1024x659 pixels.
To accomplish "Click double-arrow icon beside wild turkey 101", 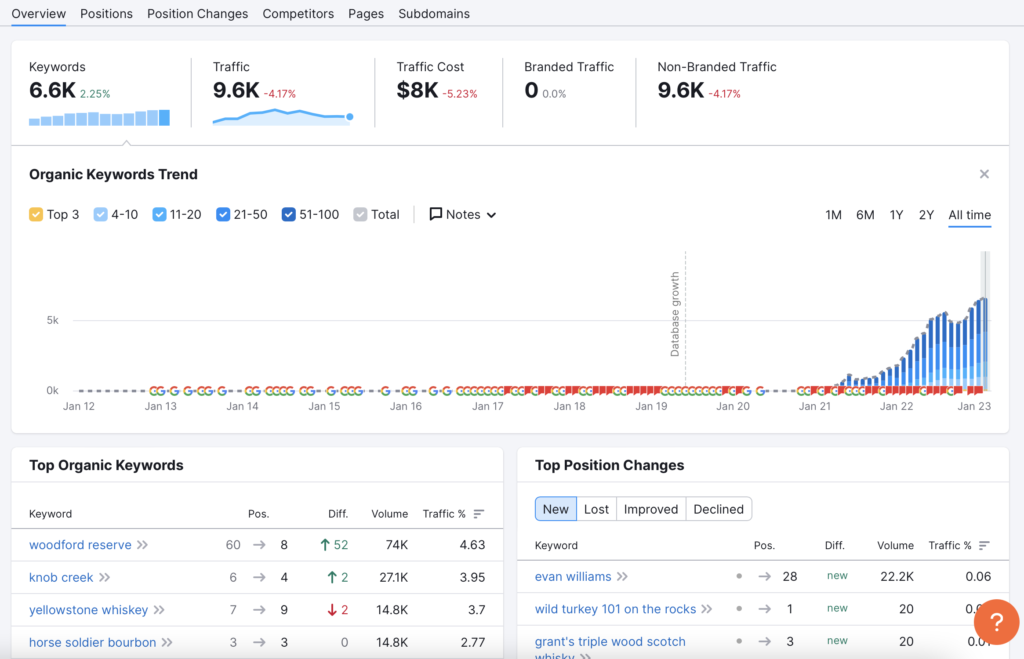I will pos(707,609).
